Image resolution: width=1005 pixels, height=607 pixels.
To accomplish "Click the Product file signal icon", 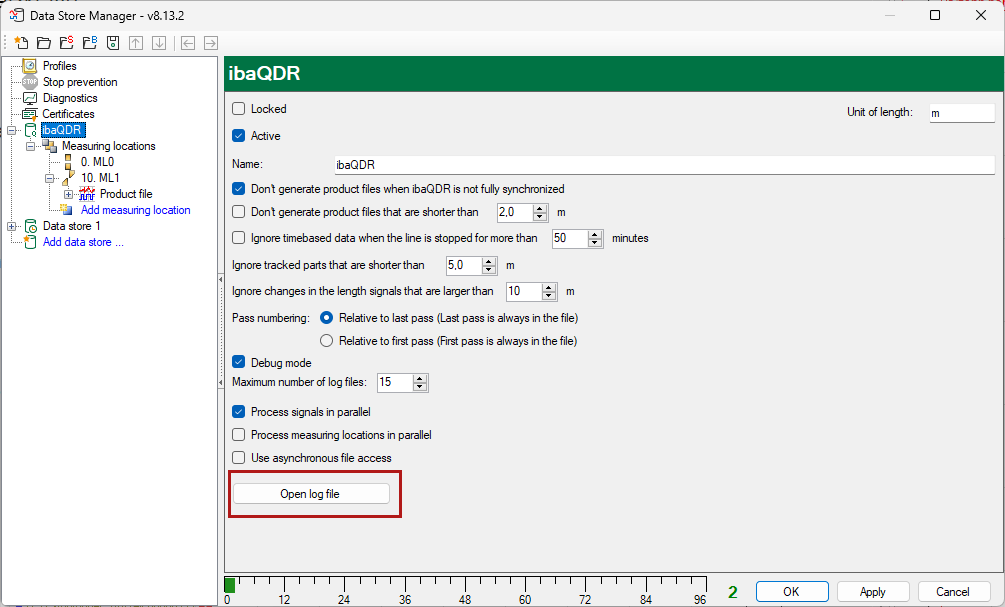I will coord(87,194).
